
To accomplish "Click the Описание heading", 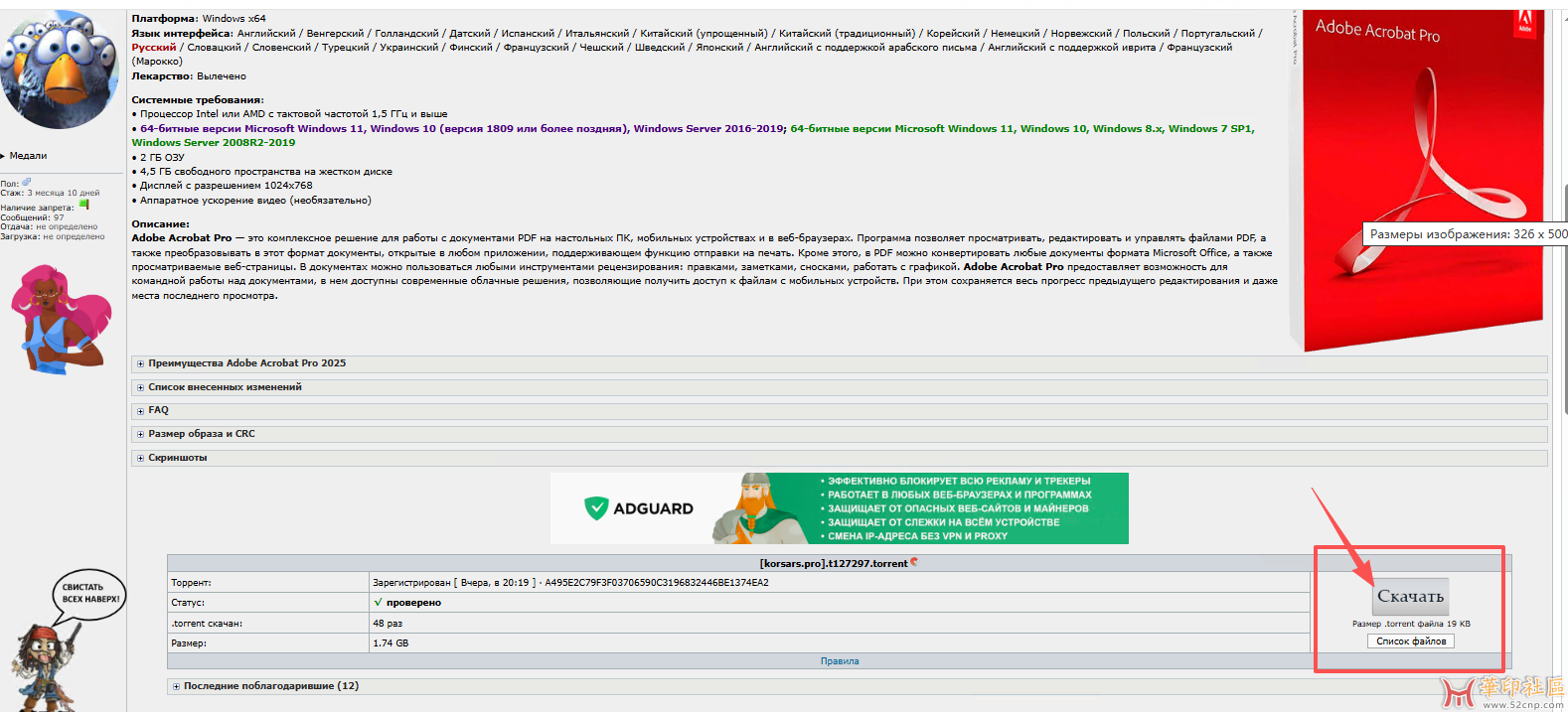I will 161,224.
